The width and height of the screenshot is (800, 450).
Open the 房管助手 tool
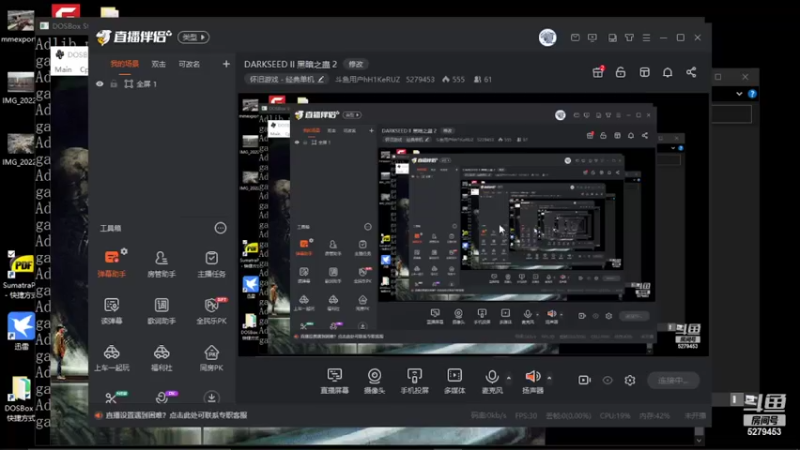coord(161,264)
